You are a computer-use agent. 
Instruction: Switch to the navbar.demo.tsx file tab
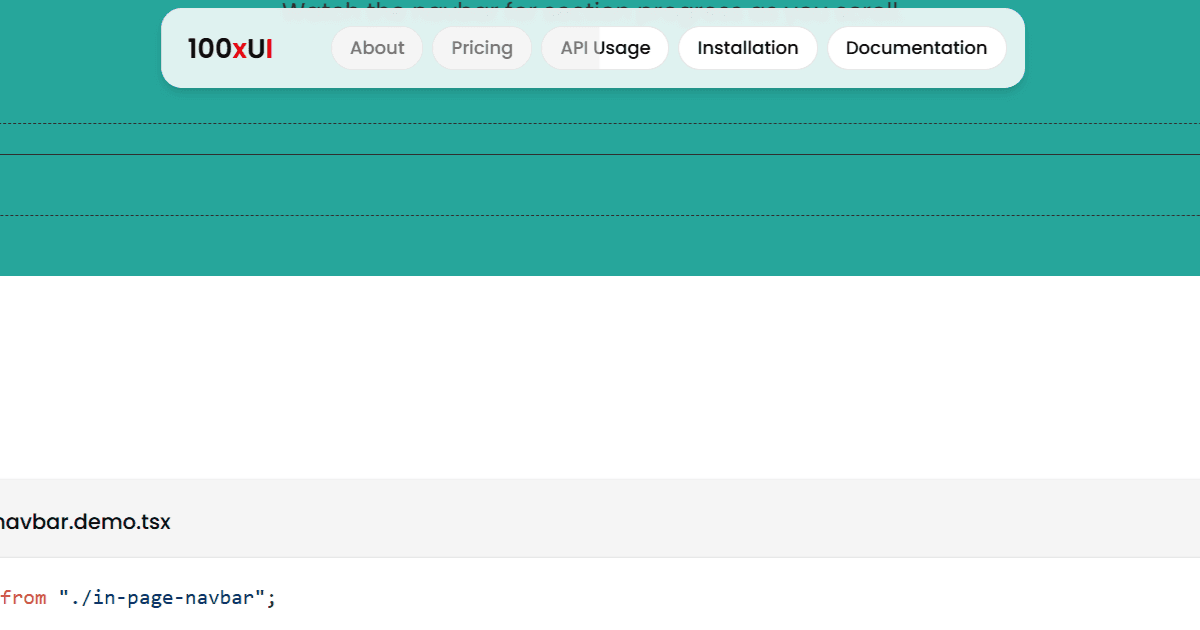pyautogui.click(x=84, y=521)
